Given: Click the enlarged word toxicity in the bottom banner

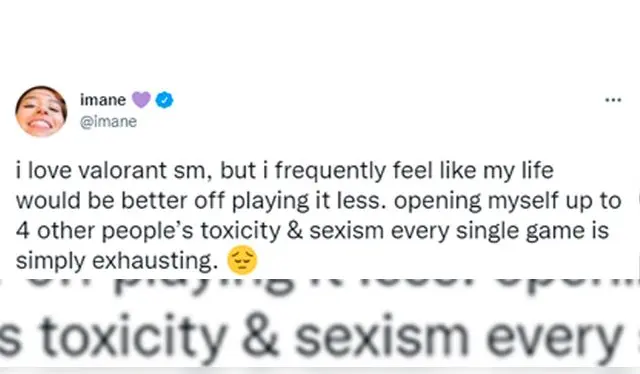Looking at the screenshot, I should click(133, 338).
